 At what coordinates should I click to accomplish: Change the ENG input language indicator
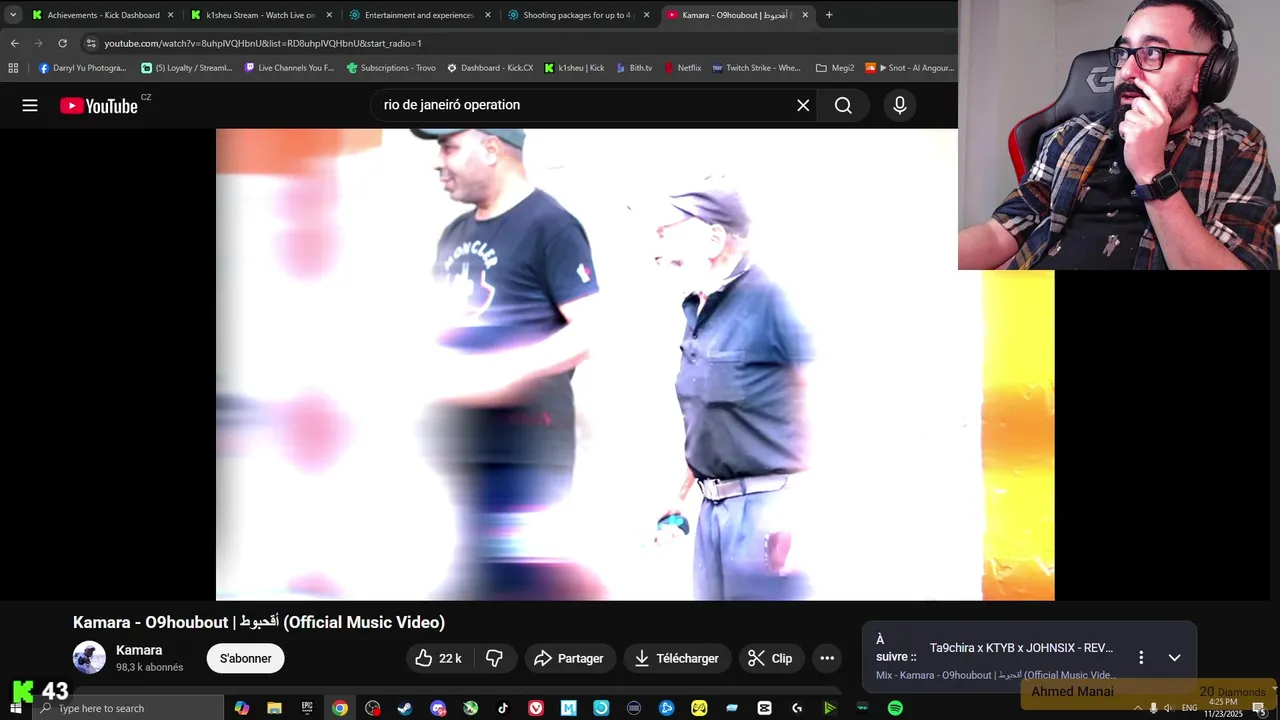coord(1190,708)
